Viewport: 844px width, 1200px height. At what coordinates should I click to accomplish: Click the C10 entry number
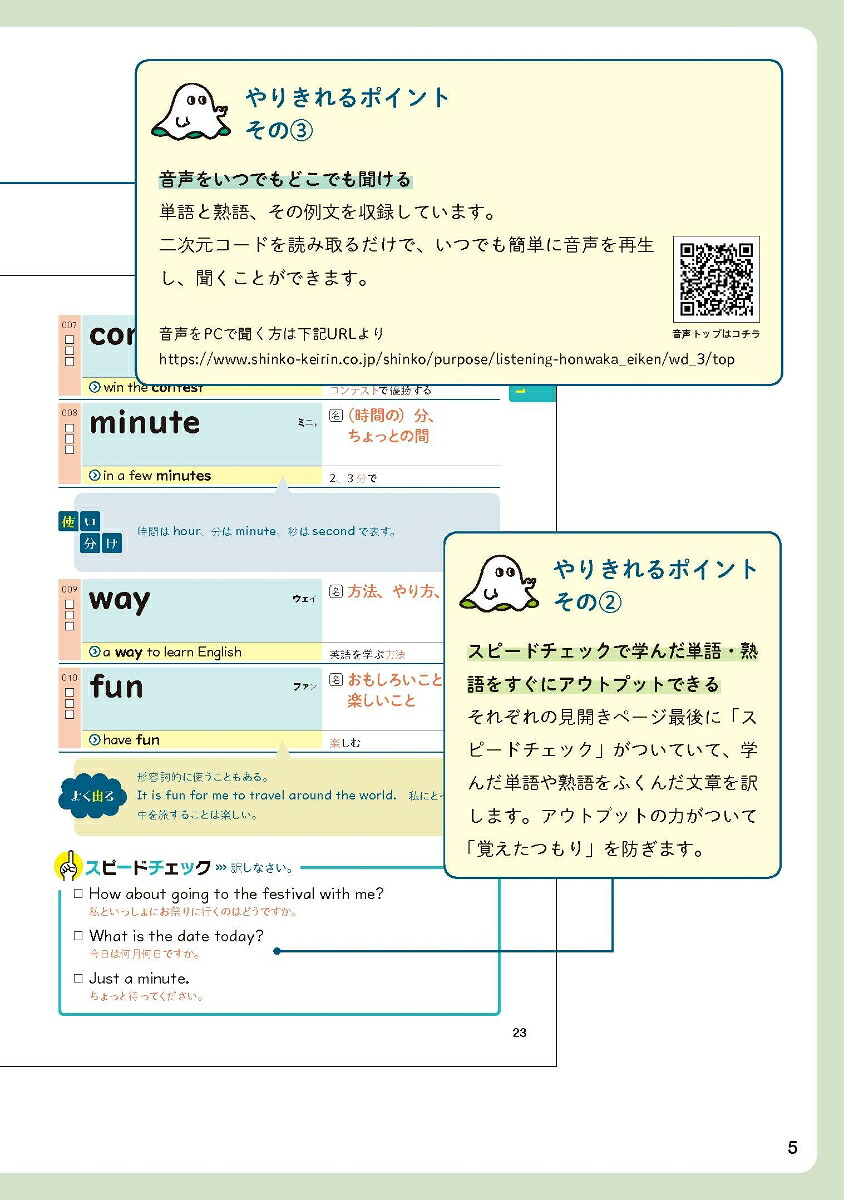click(x=69, y=677)
